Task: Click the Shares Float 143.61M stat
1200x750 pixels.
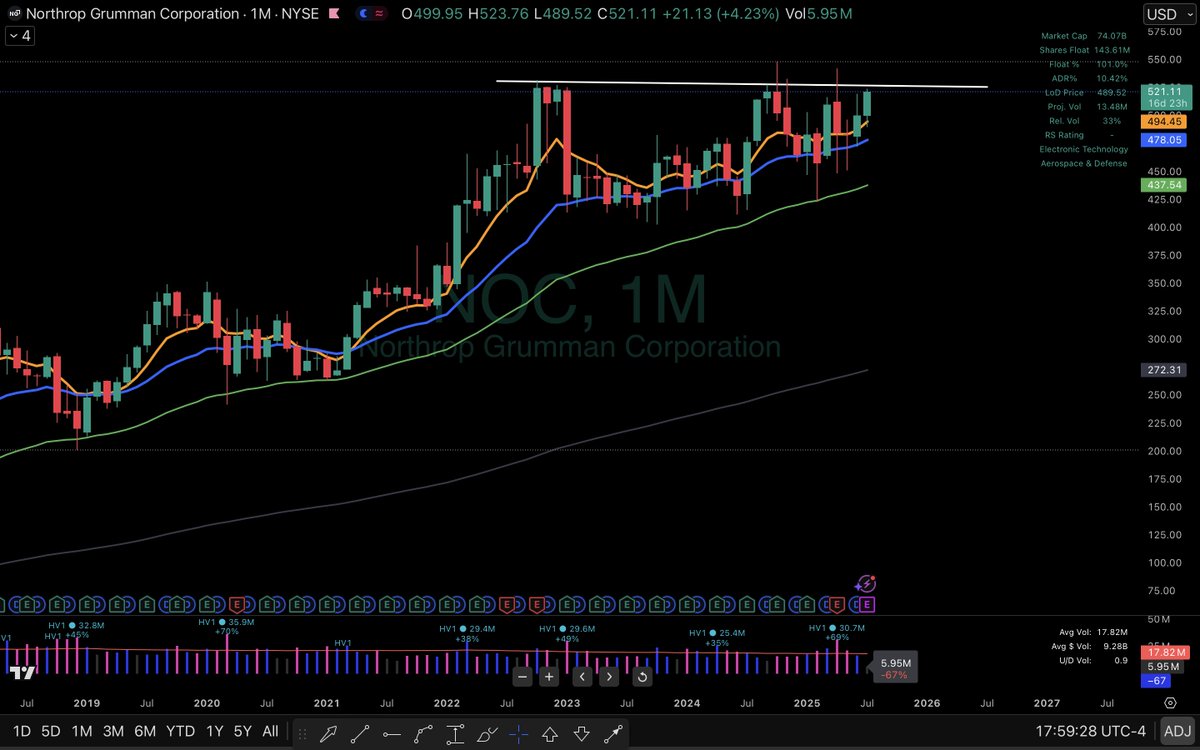Action: [1083, 50]
